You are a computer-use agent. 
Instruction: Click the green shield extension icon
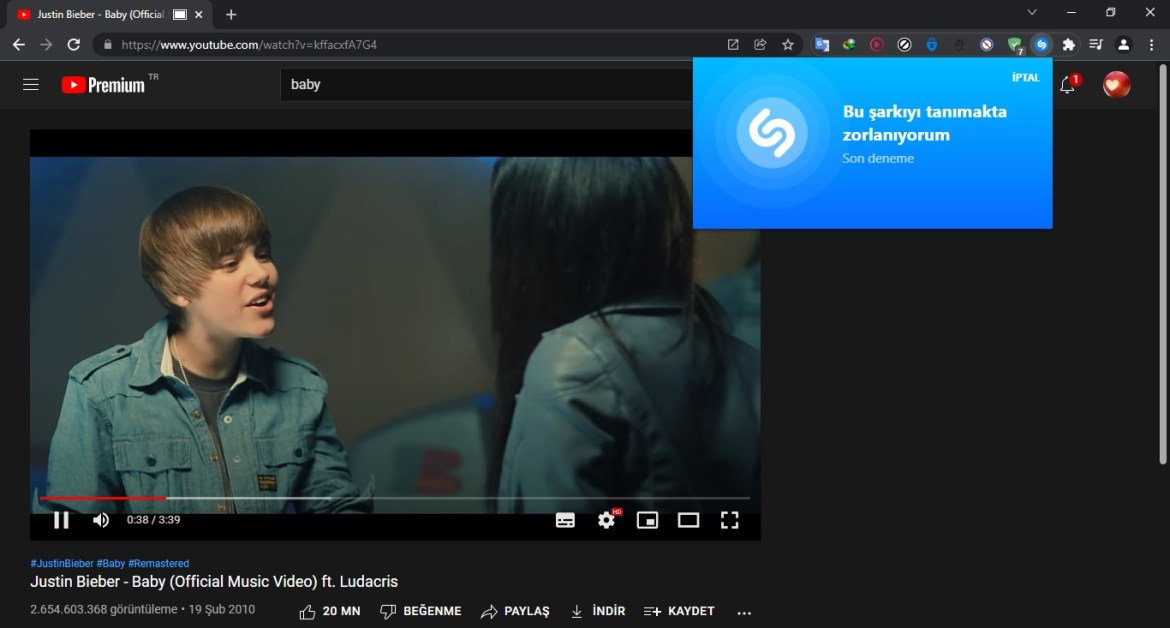(x=1014, y=45)
